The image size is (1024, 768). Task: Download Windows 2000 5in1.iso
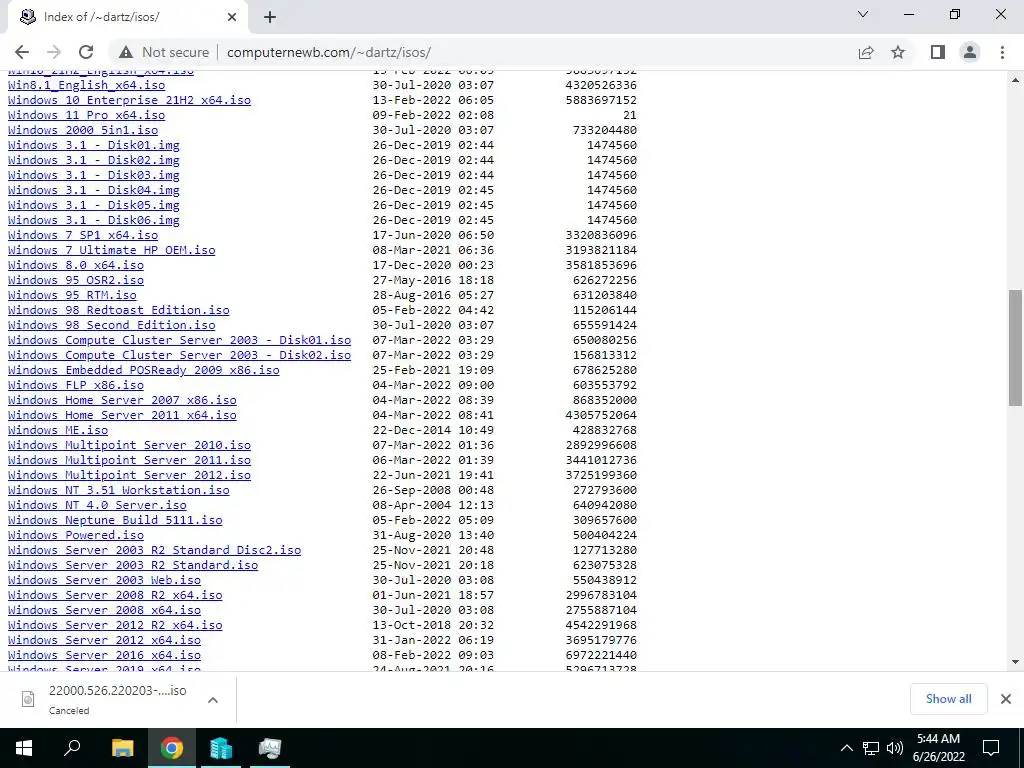coord(83,130)
